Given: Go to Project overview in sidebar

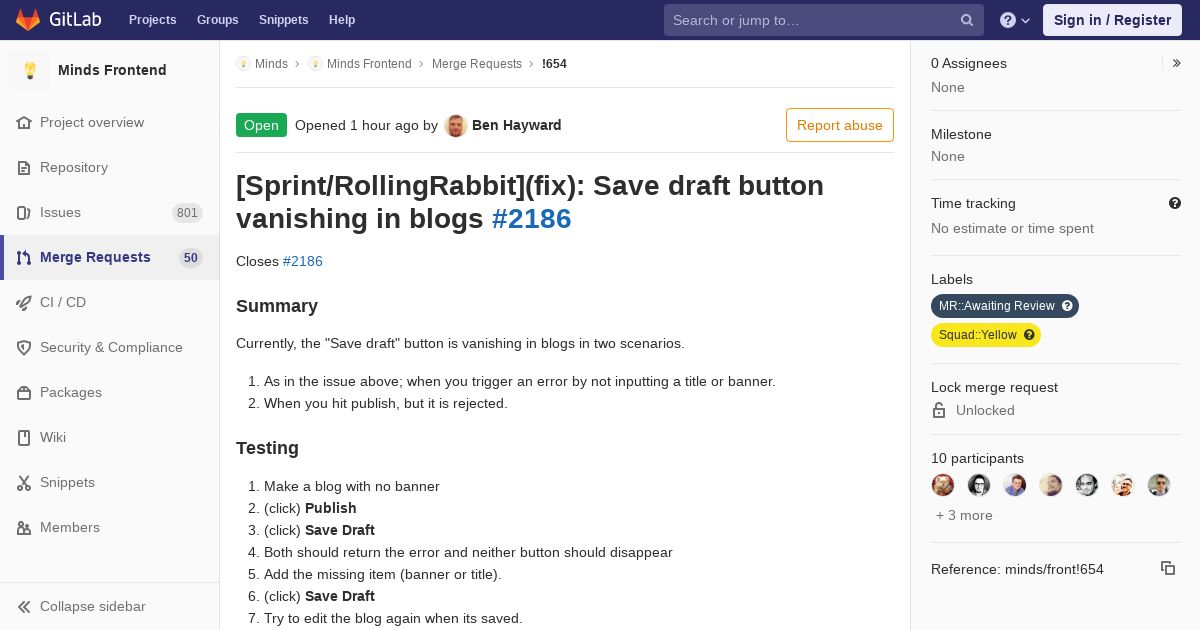Looking at the screenshot, I should [110, 123].
